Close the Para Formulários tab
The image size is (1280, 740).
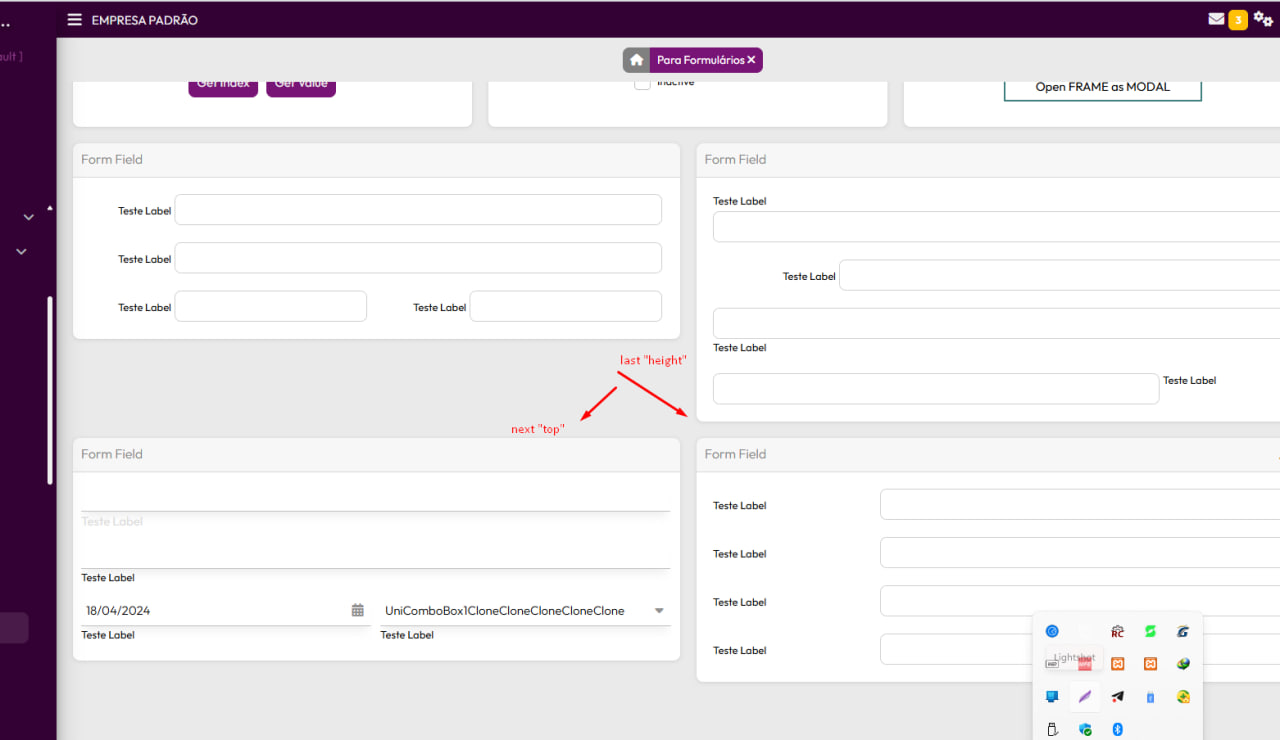point(751,60)
